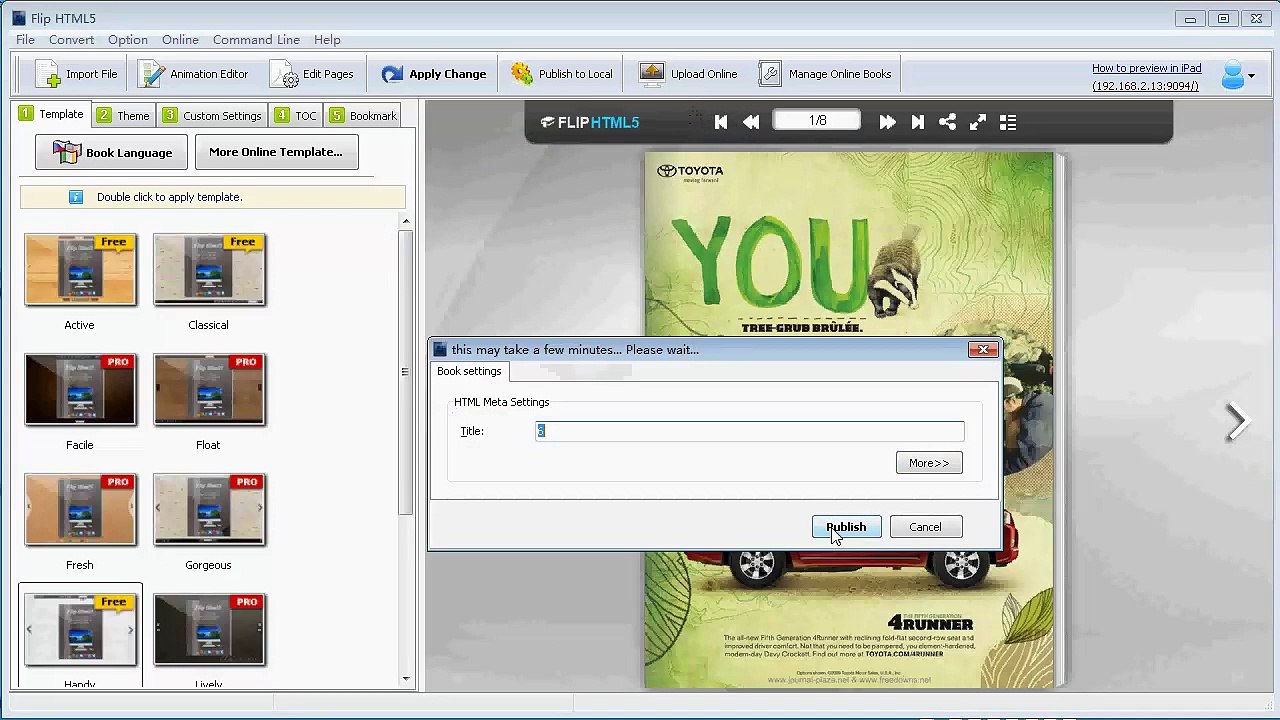Go to the first page of the flipbook
Screen dimensions: 1280x720
[x=721, y=122]
